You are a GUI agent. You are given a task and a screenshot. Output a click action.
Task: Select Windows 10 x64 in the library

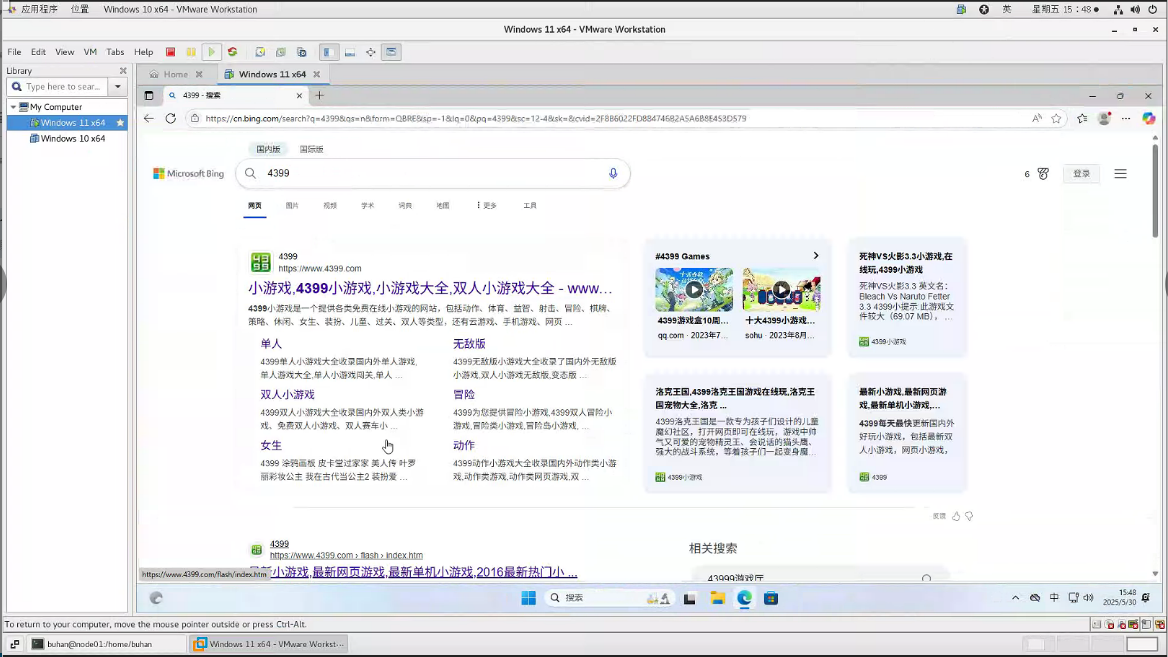tap(72, 139)
